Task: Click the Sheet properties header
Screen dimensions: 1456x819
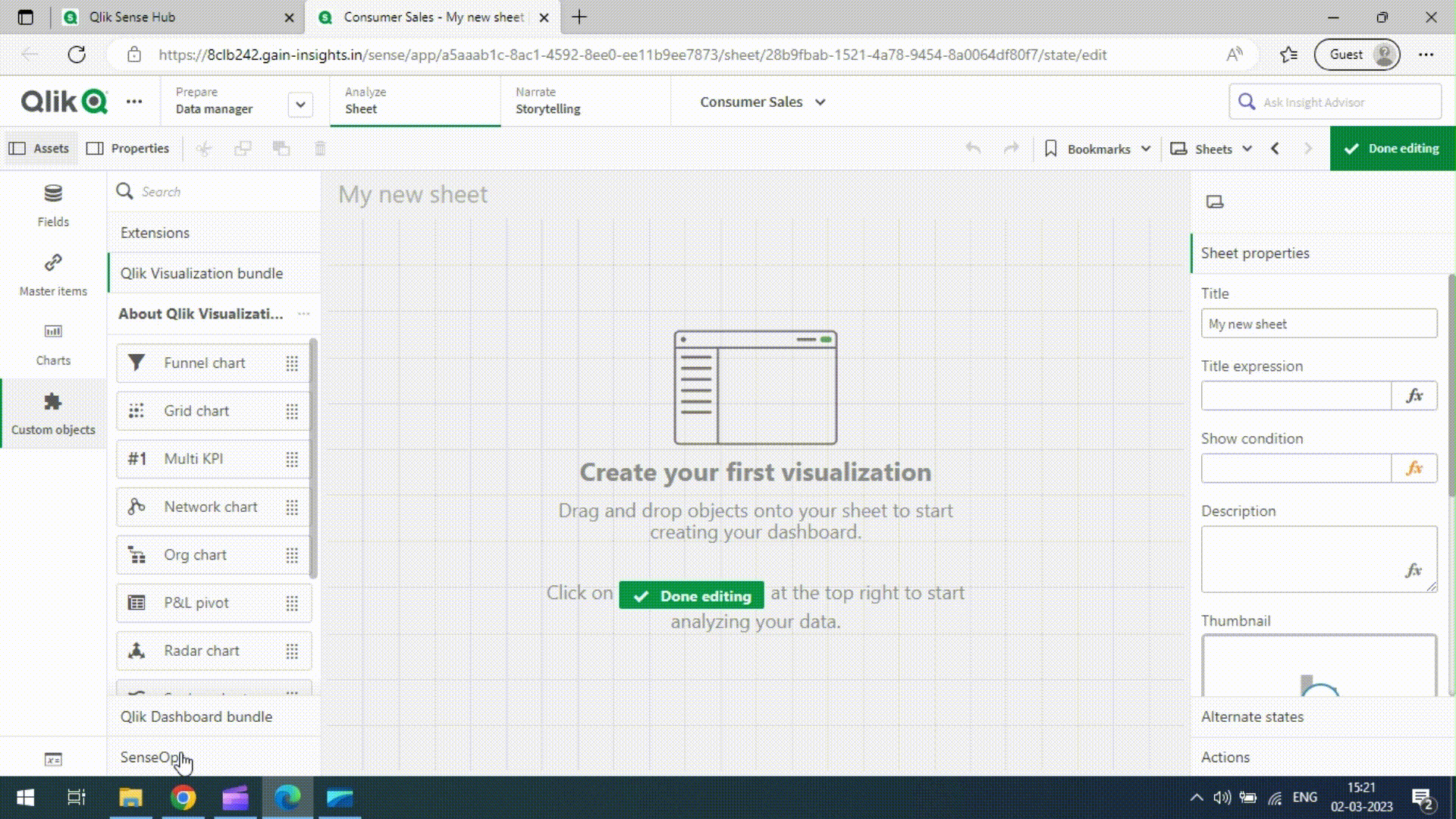Action: [x=1323, y=253]
